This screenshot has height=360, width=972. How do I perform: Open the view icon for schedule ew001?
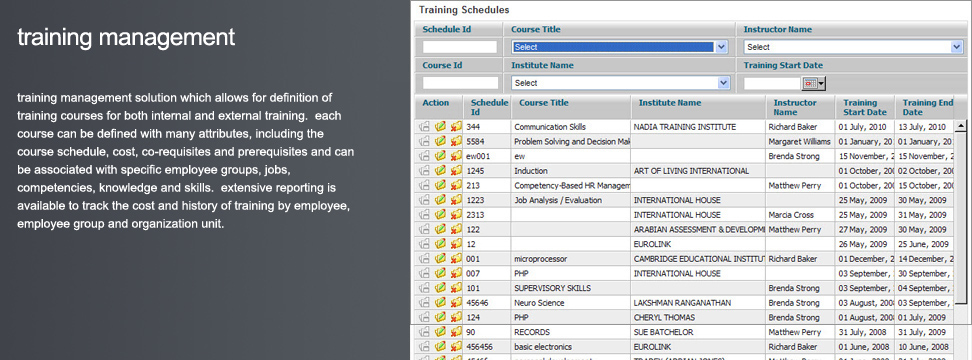[425, 156]
